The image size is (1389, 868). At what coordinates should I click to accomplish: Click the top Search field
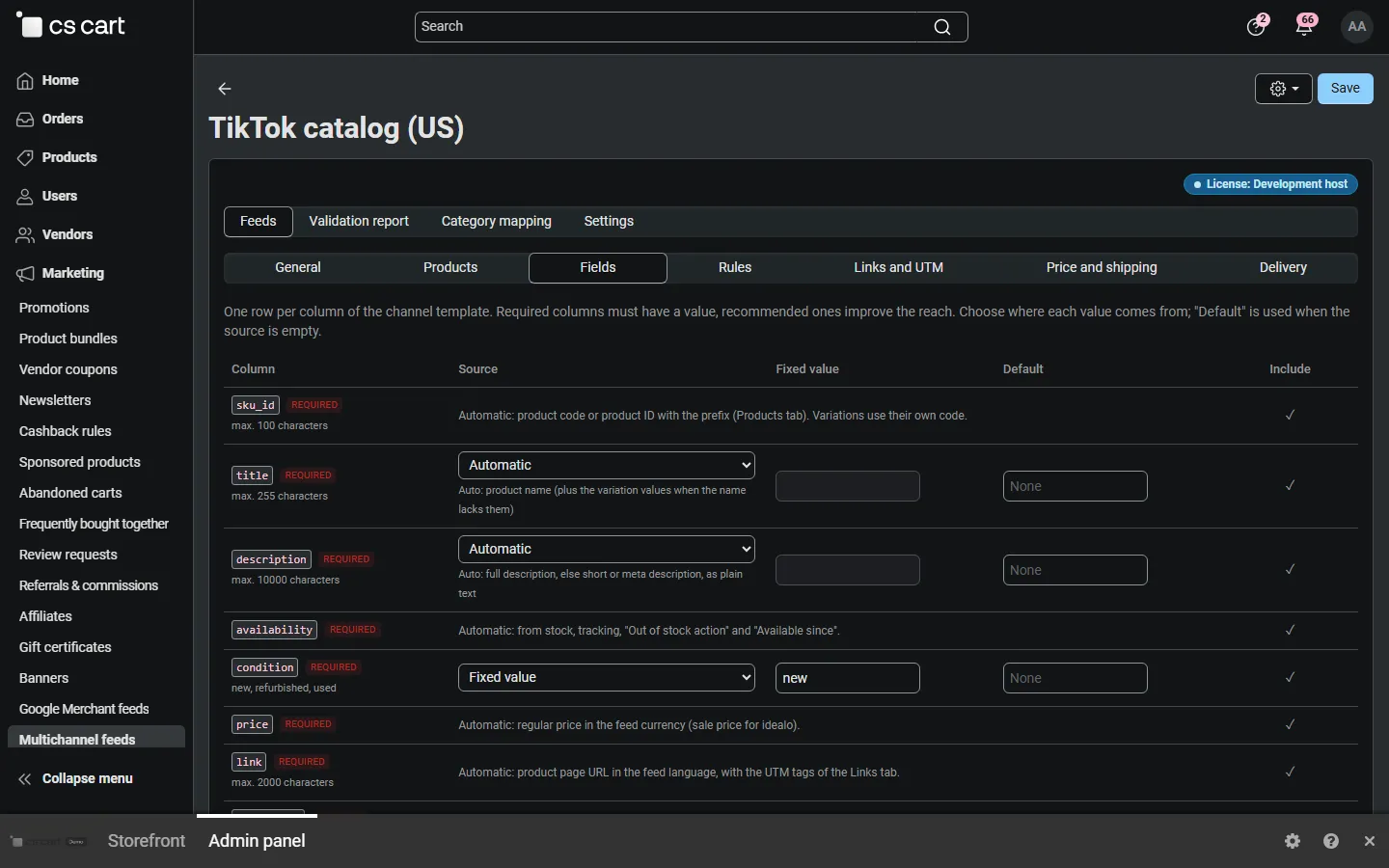tap(691, 27)
